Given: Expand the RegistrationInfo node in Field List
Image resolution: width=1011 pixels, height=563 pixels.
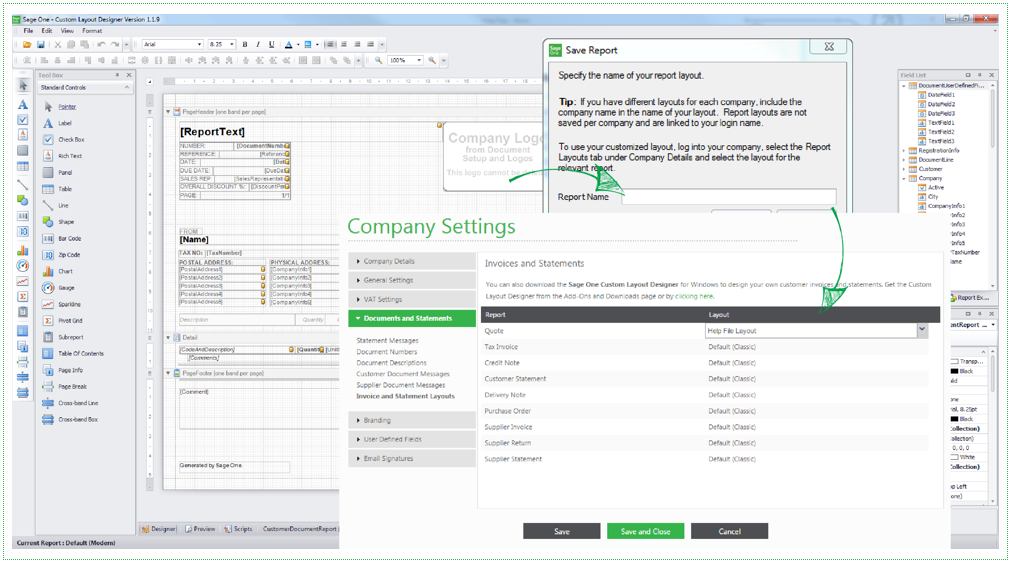Looking at the screenshot, I should (x=904, y=151).
